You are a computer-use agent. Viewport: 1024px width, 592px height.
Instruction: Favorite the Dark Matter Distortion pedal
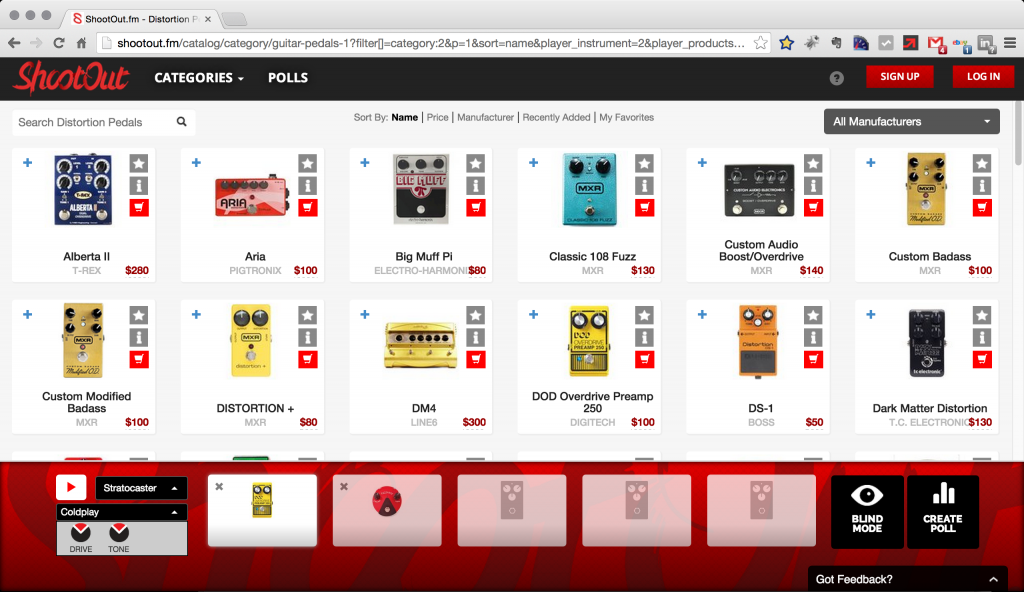982,315
